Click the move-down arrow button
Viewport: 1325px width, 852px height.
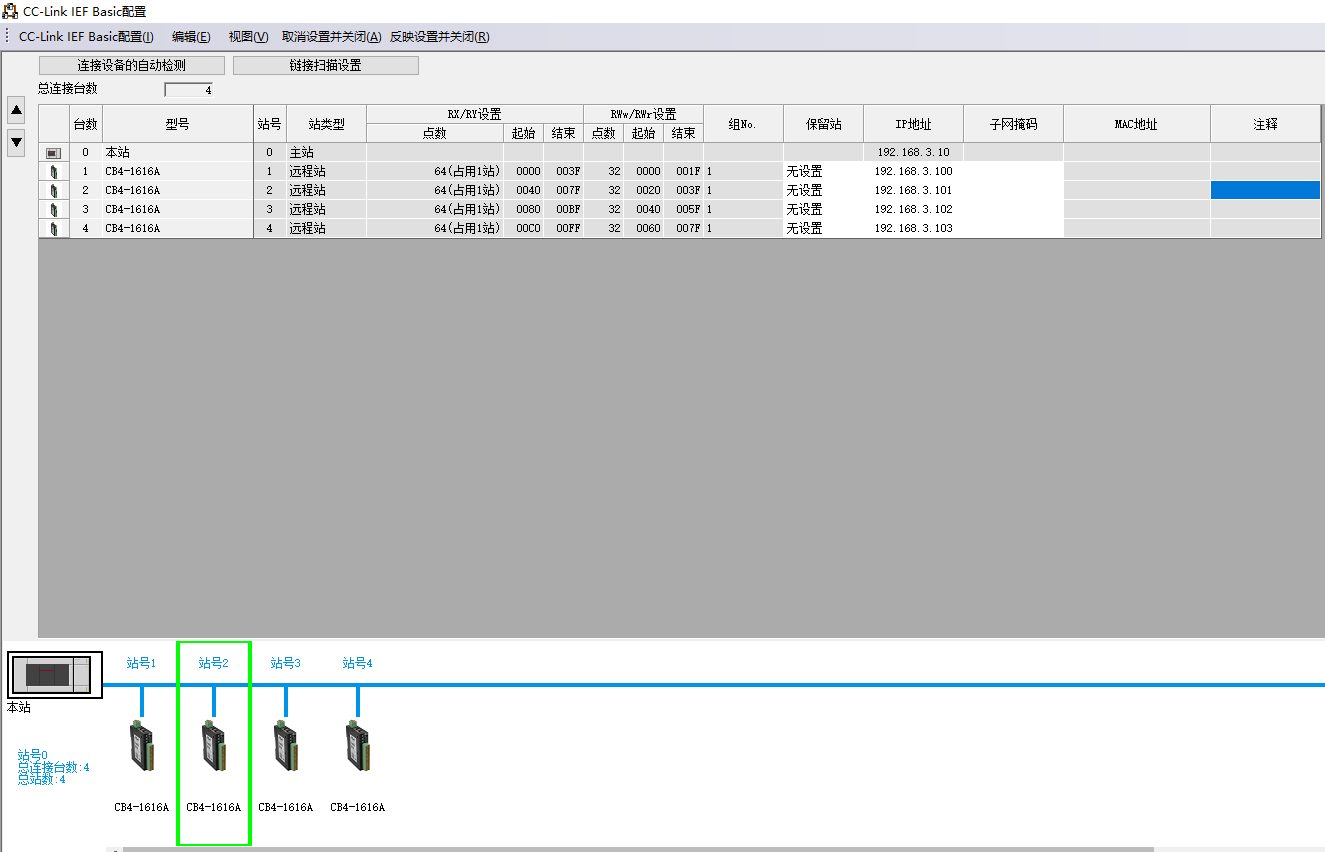16,142
